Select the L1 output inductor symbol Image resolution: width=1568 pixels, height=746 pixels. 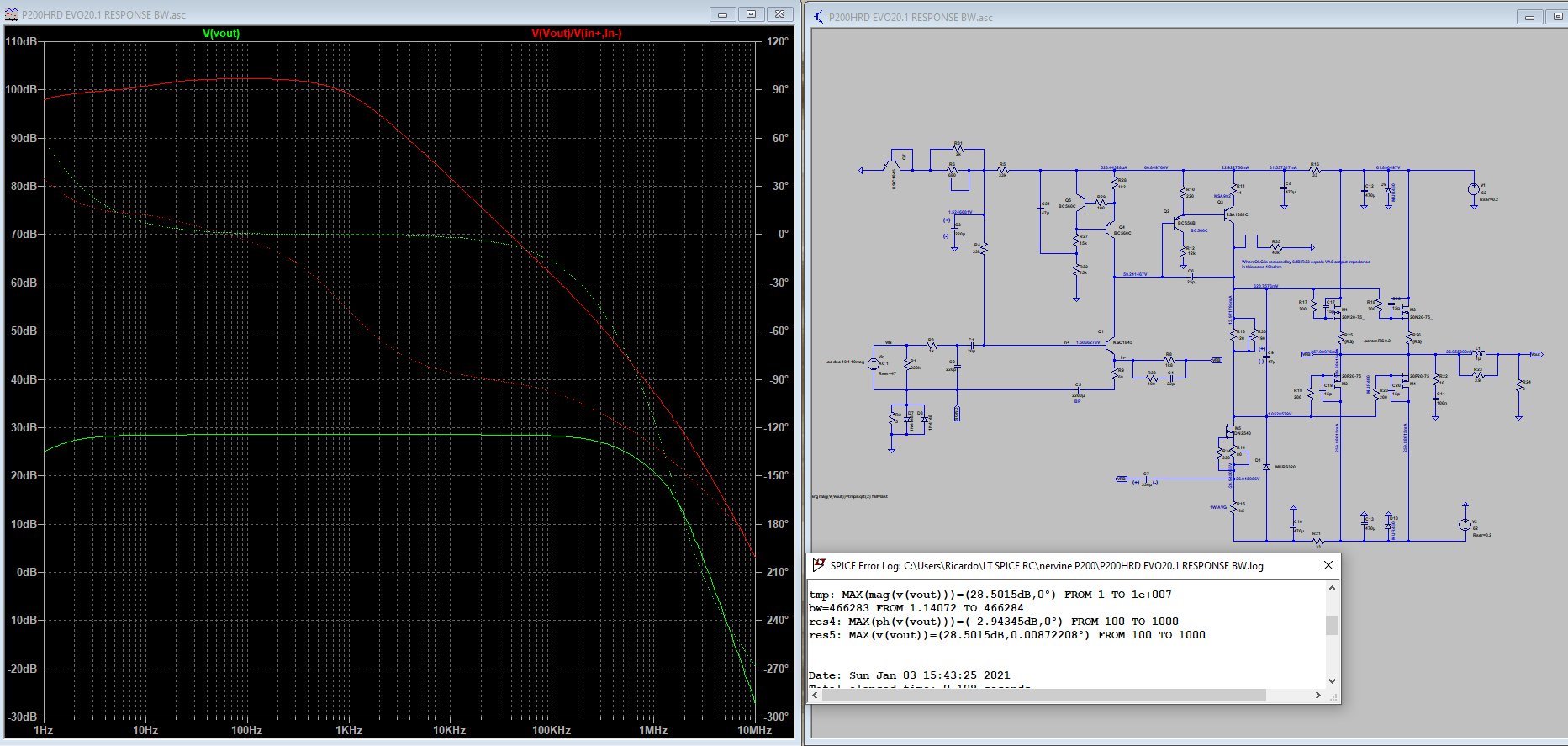(1481, 354)
